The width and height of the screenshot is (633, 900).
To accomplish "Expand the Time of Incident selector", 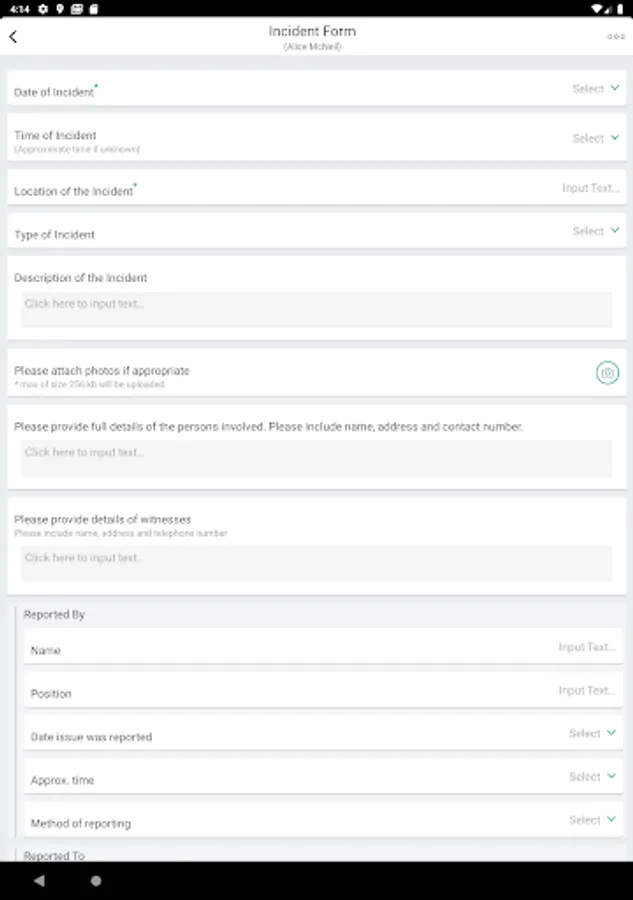I will click(x=596, y=138).
